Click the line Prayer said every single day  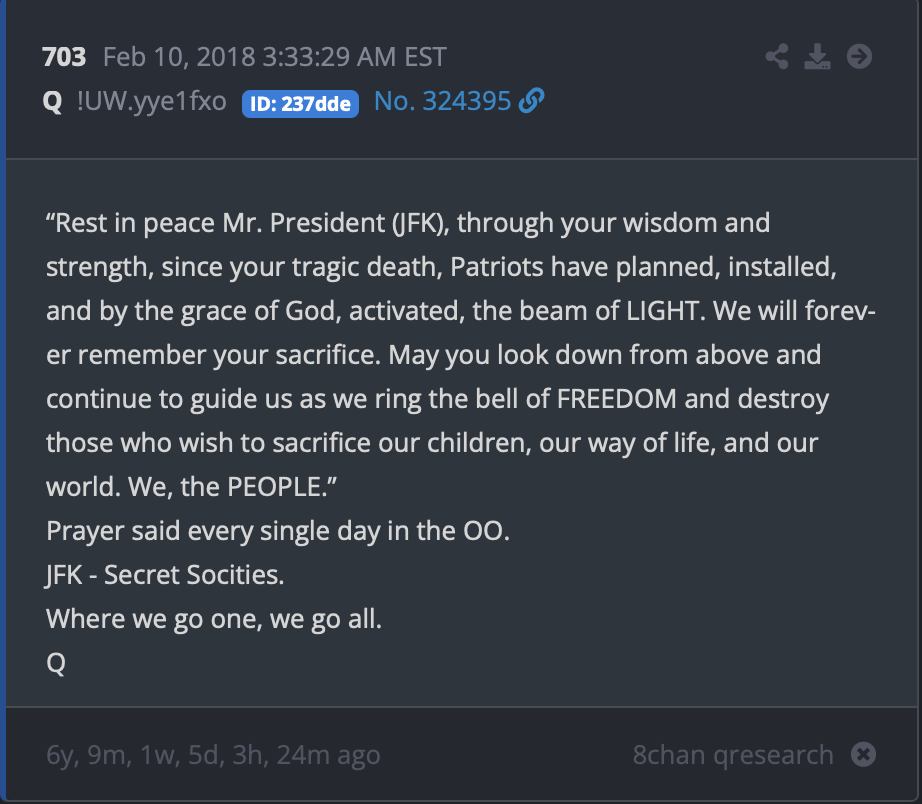(x=278, y=531)
